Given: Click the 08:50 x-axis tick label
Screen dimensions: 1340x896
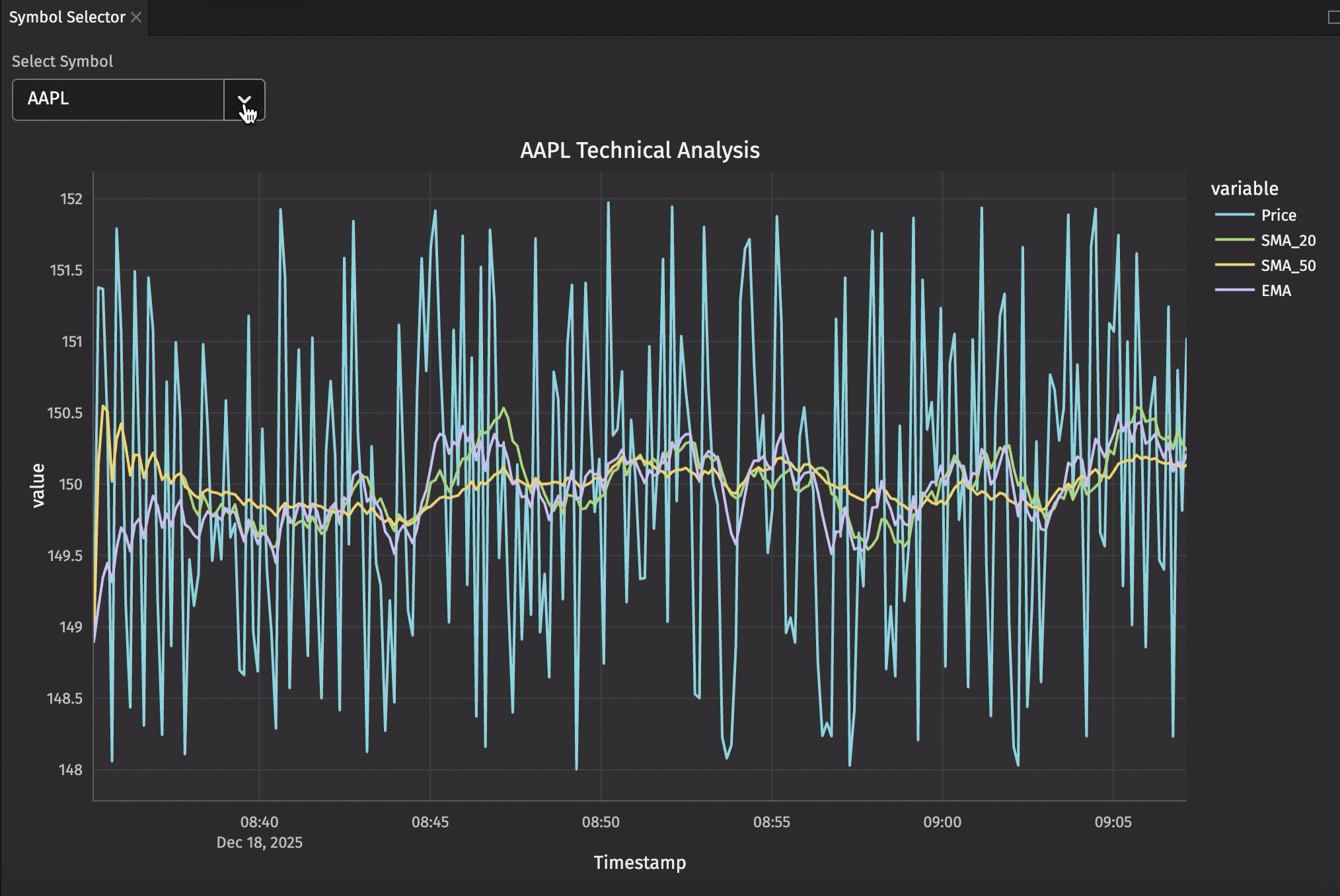Looking at the screenshot, I should pyautogui.click(x=601, y=822).
